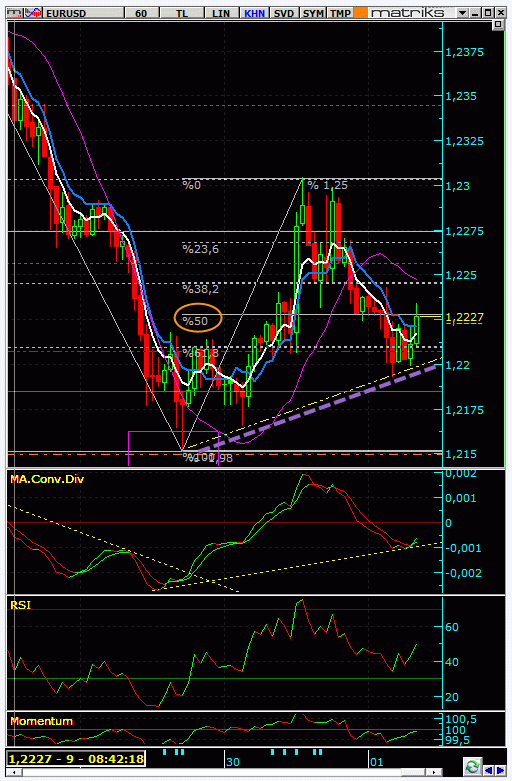Click the circled %50 Fibonacci level label

click(x=195, y=321)
